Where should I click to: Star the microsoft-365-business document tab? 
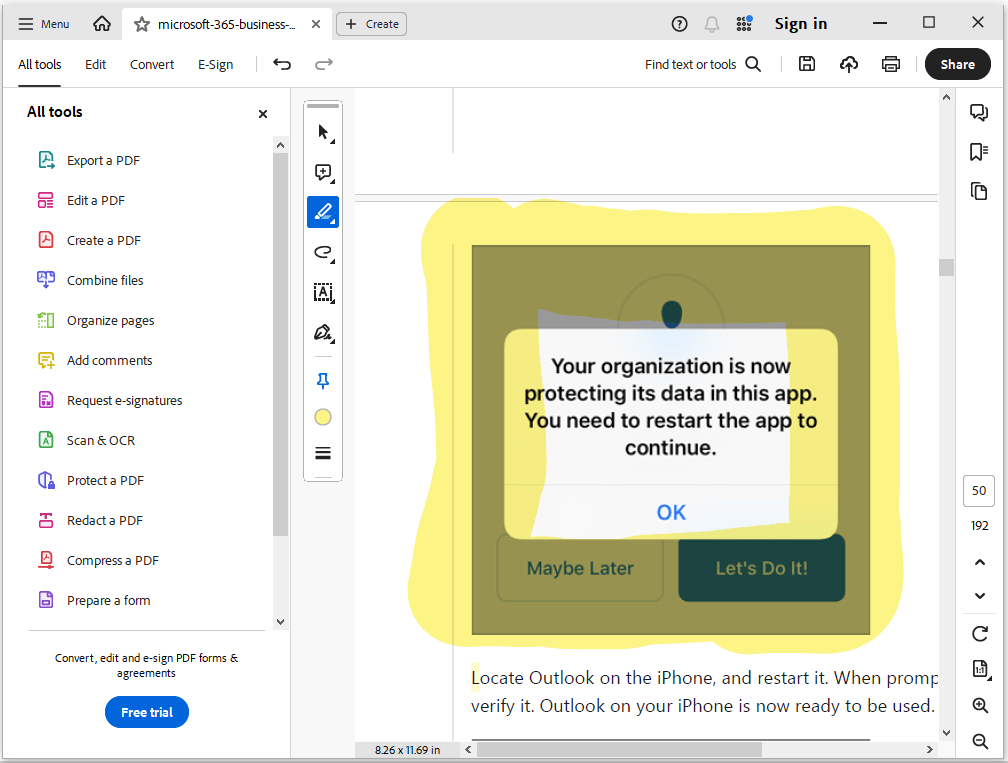pyautogui.click(x=141, y=24)
